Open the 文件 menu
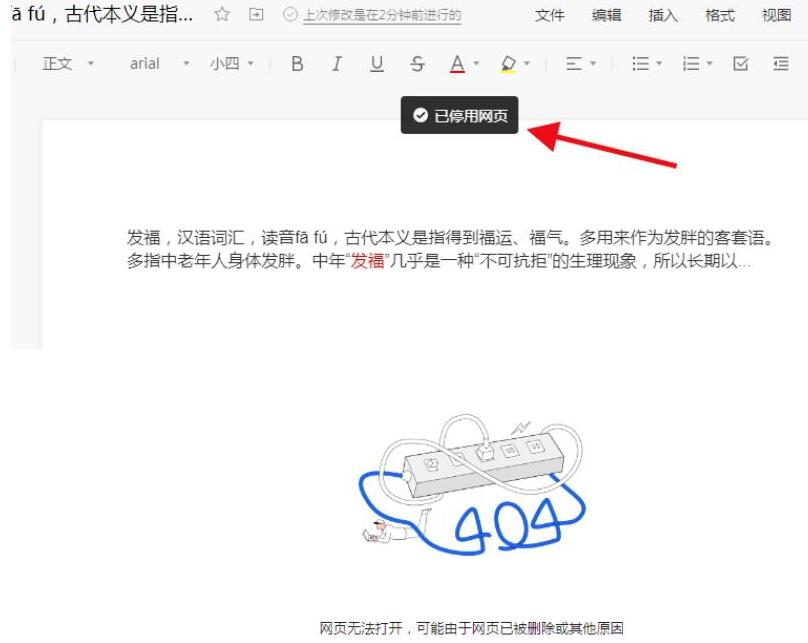The width and height of the screenshot is (808, 643). coord(549,15)
